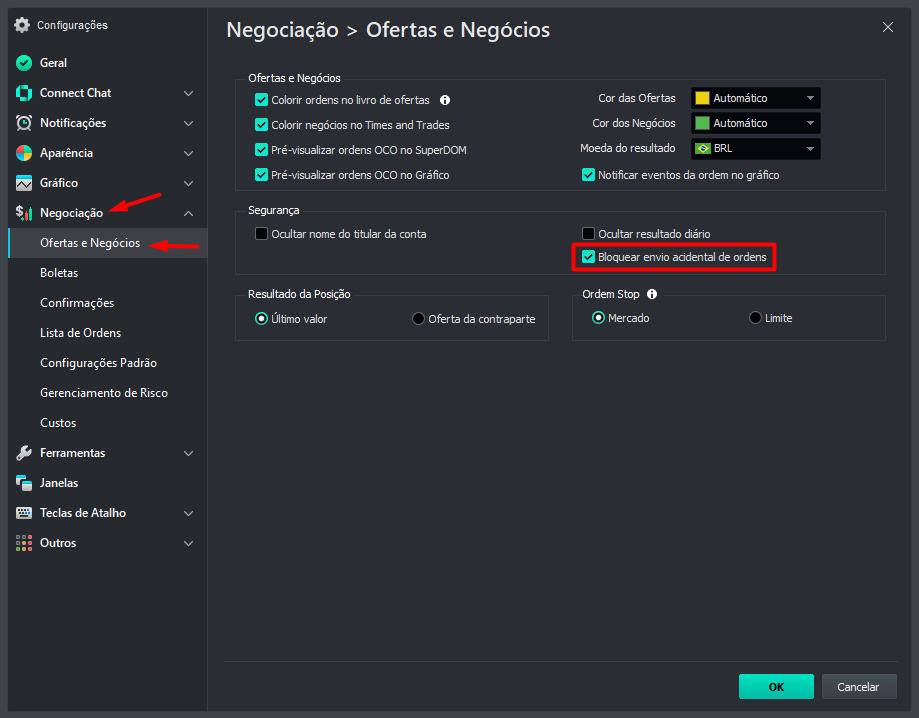Click the yellow Cor das Ofertas swatch
The height and width of the screenshot is (718, 919).
coord(703,97)
